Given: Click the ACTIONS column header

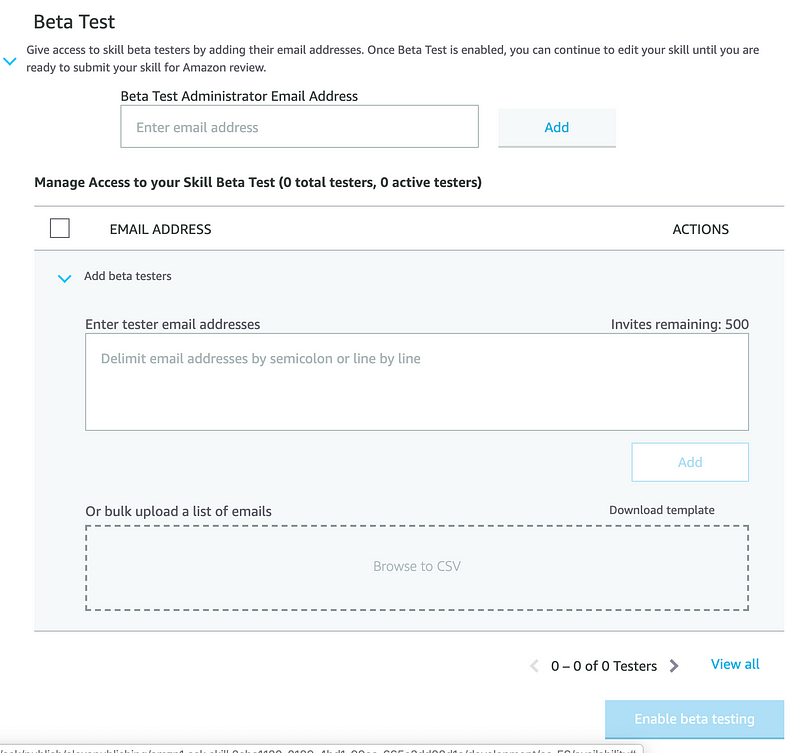Looking at the screenshot, I should pyautogui.click(x=700, y=229).
